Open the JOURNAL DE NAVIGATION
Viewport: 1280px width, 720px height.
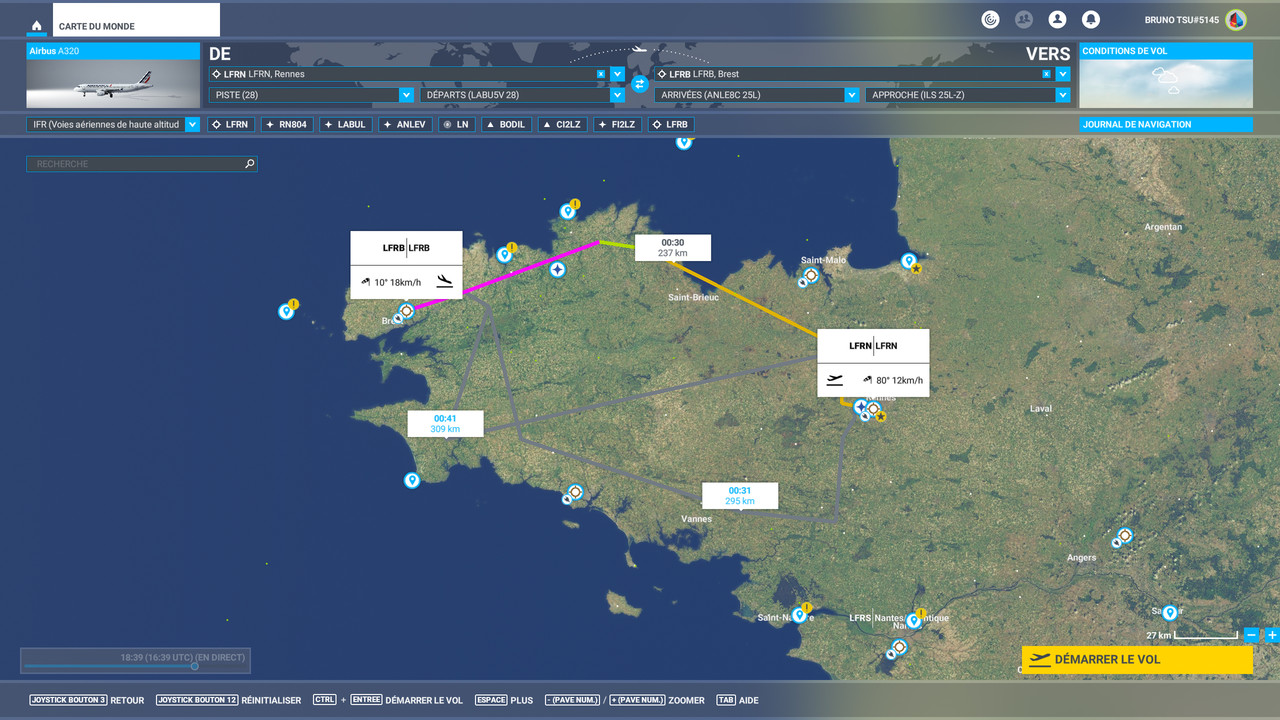pos(1166,125)
